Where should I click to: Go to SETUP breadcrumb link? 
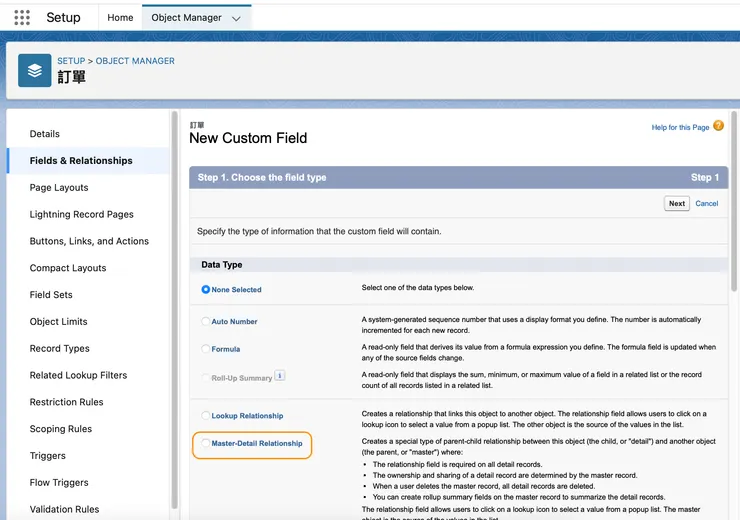[71, 61]
